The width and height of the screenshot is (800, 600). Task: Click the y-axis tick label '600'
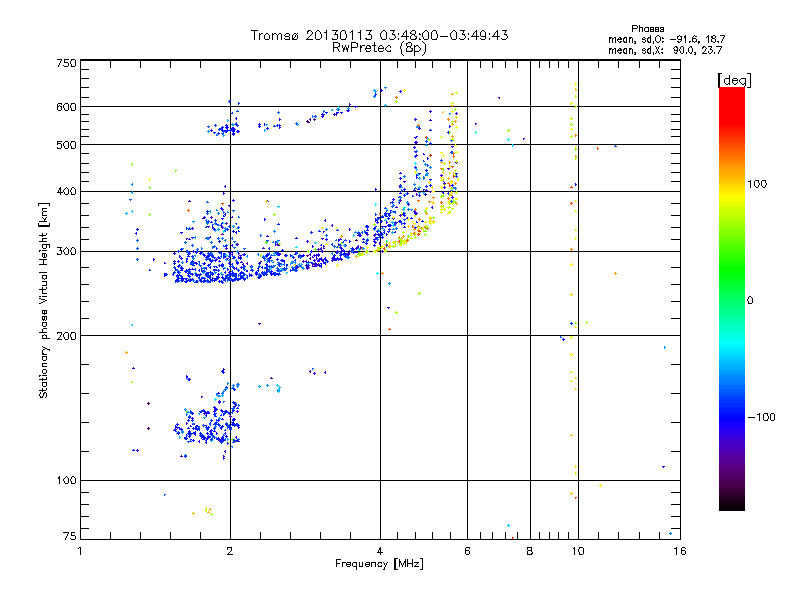pyautogui.click(x=66, y=107)
